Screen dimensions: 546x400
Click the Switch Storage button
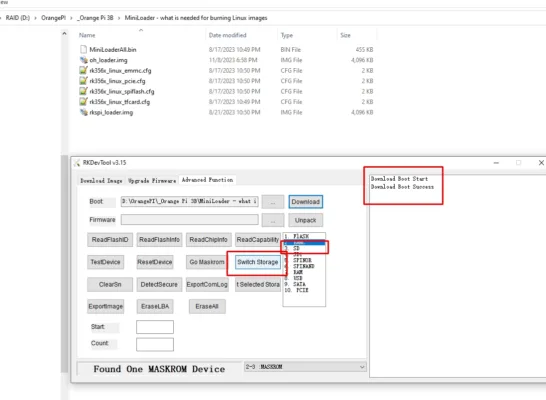(x=258, y=262)
